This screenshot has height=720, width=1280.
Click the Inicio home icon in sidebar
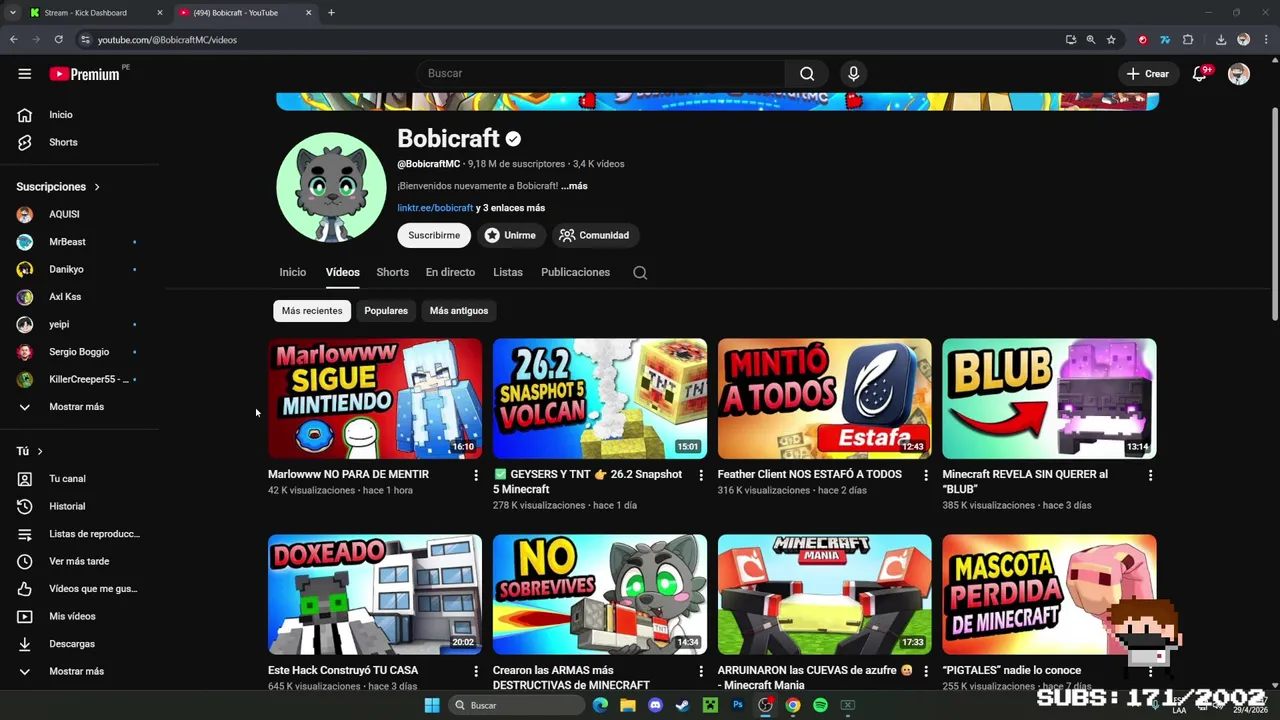24,115
